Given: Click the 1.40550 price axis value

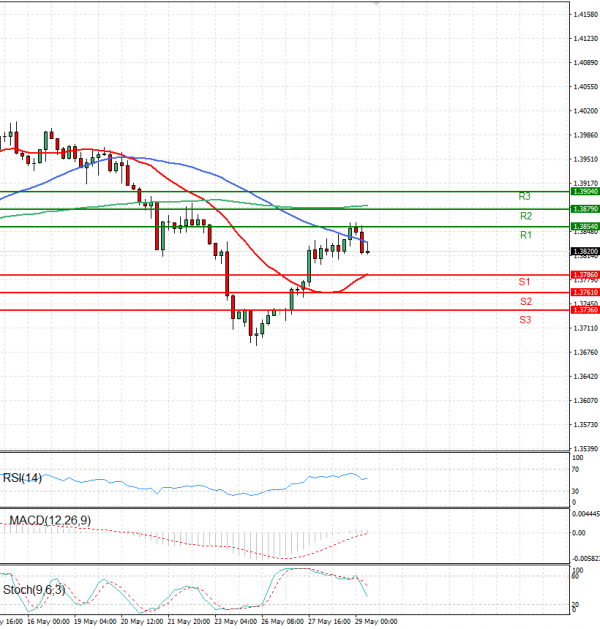Looking at the screenshot, I should 586,87.
